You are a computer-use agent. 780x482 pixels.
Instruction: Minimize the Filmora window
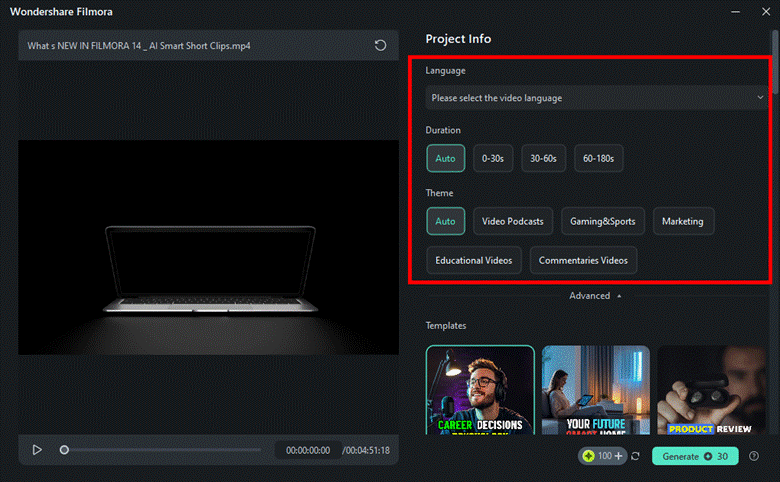tap(735, 11)
